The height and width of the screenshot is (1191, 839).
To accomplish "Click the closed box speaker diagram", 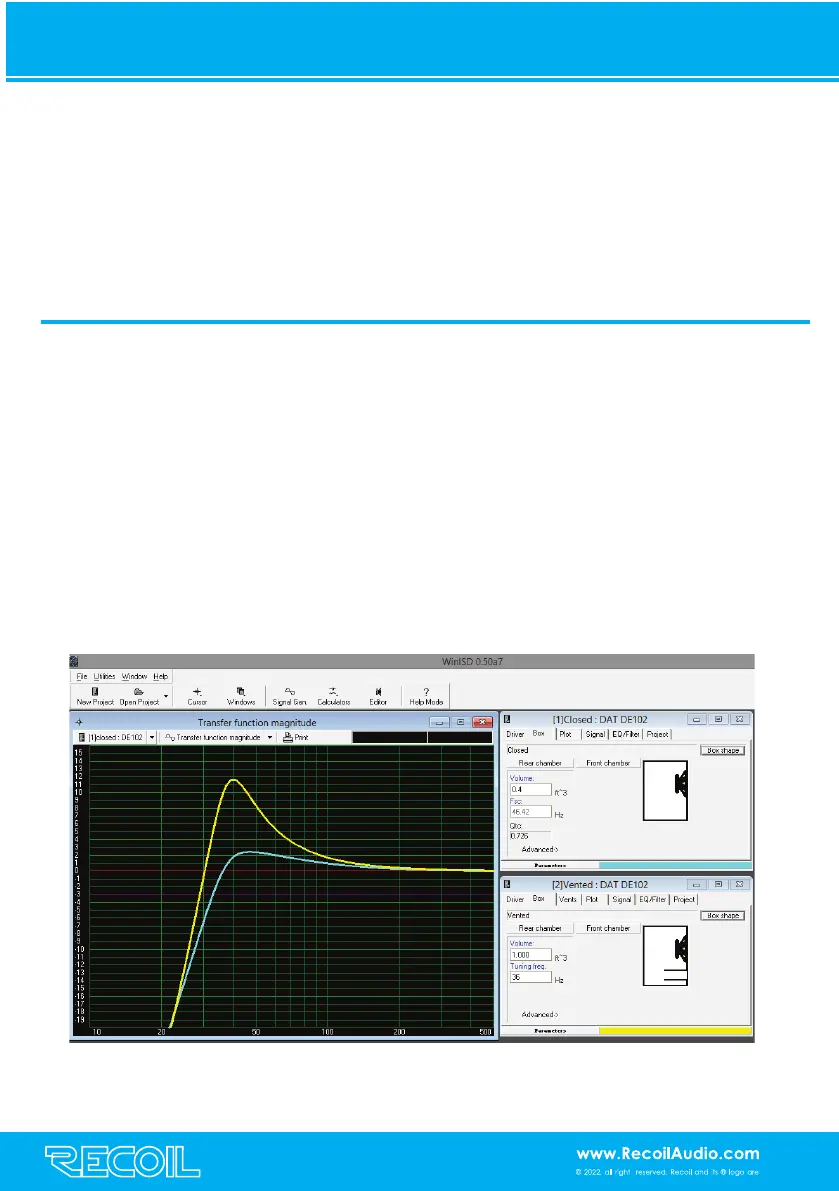I will pos(666,791).
